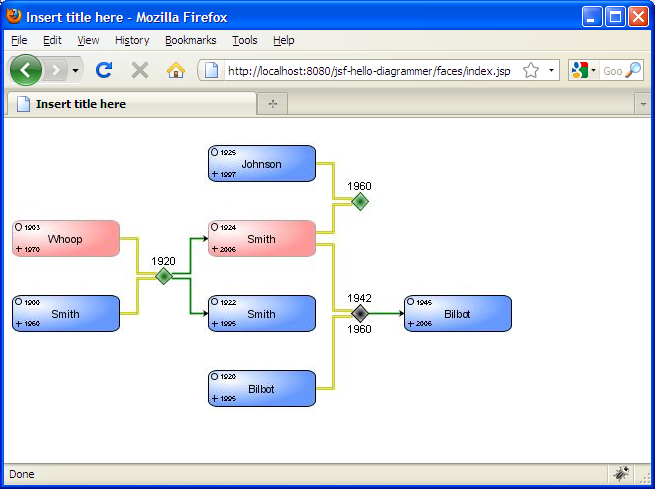Go to Home using the house icon

click(x=176, y=70)
